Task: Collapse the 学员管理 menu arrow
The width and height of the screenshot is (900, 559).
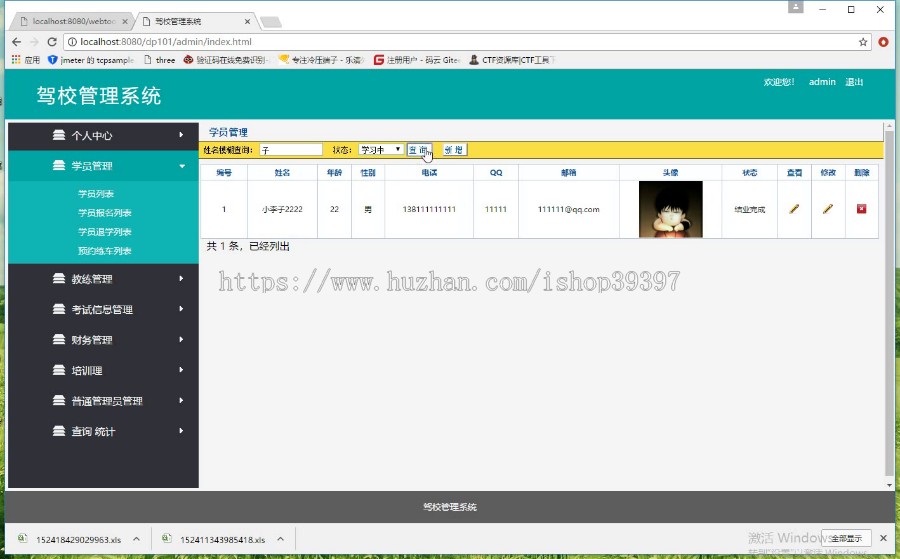Action: [182, 166]
